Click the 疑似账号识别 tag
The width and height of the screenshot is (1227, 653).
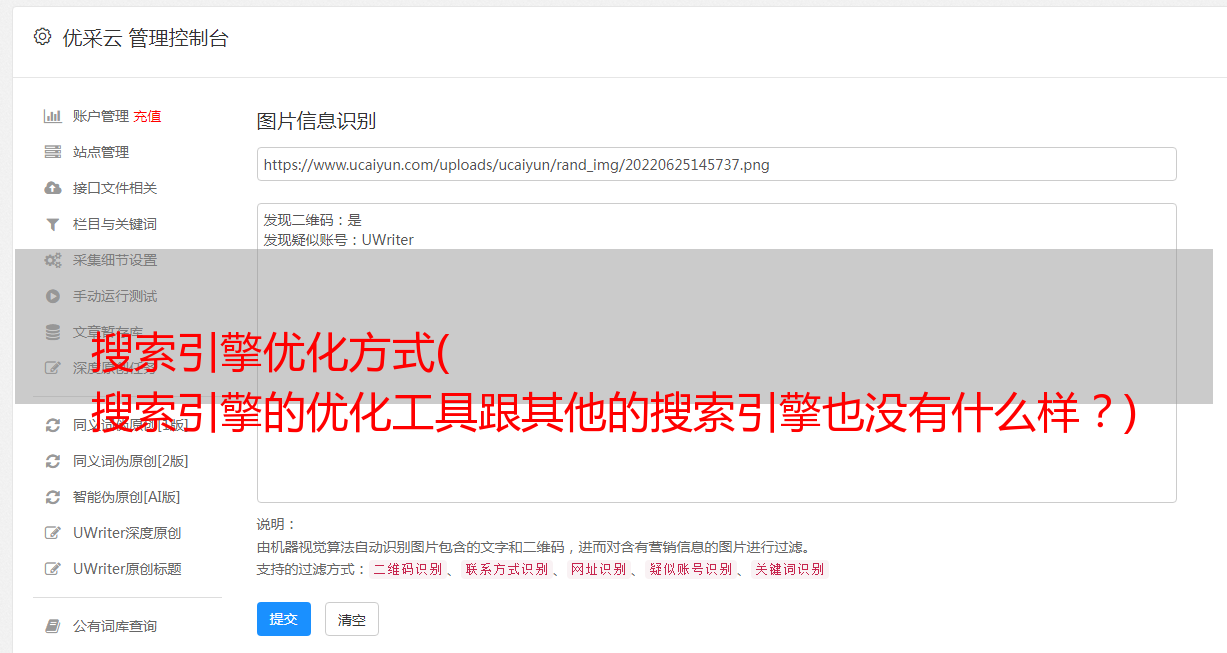click(691, 569)
